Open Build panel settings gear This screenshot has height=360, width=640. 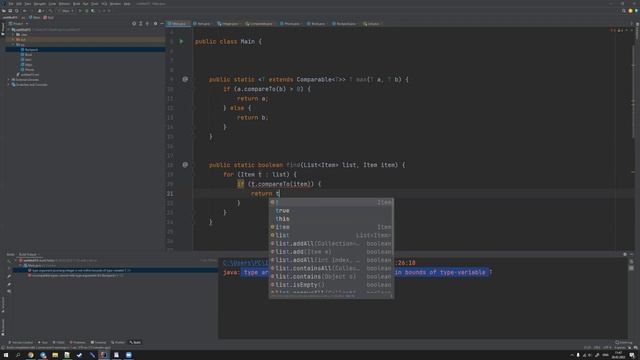click(625, 254)
